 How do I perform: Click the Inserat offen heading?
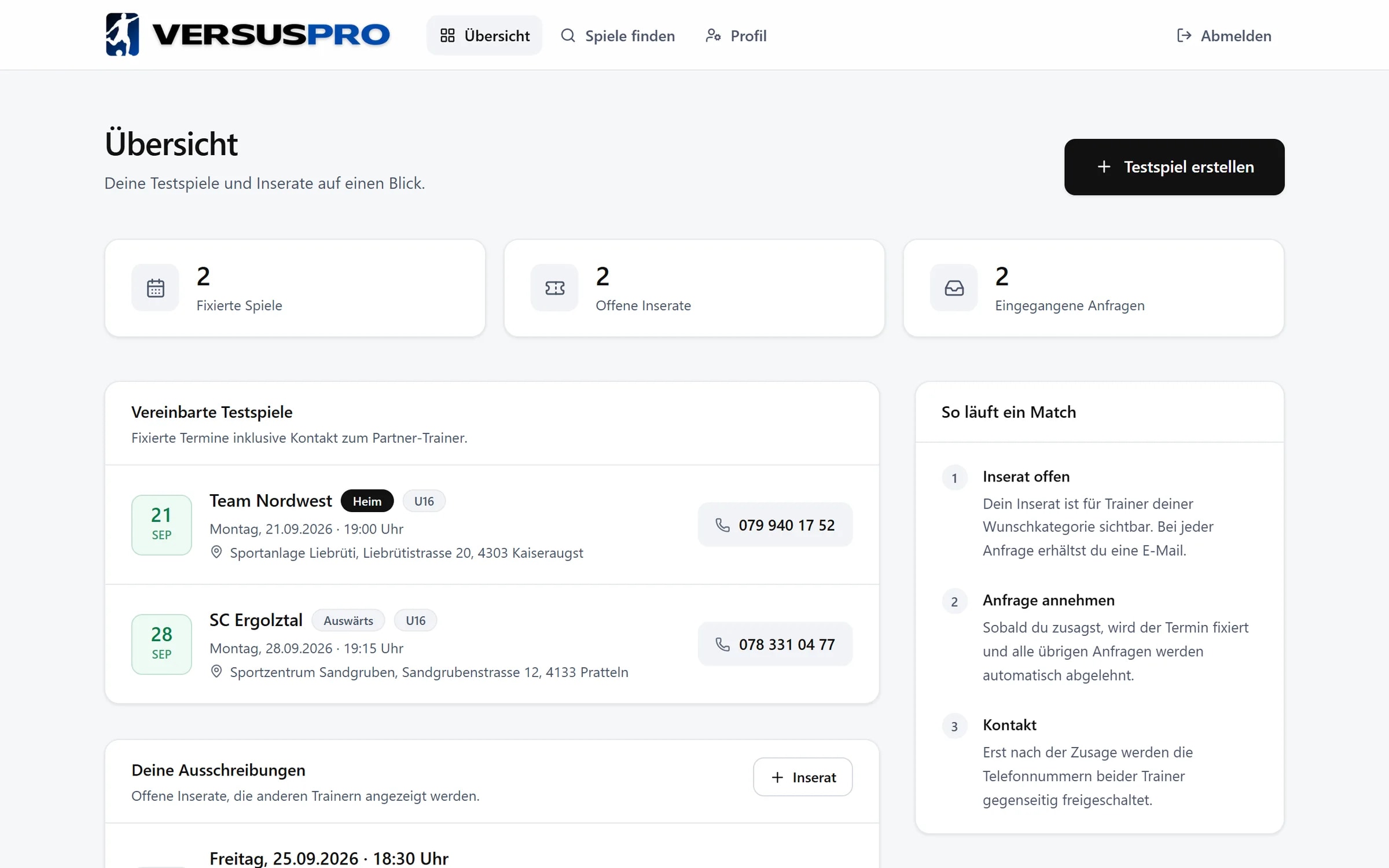pos(1026,476)
